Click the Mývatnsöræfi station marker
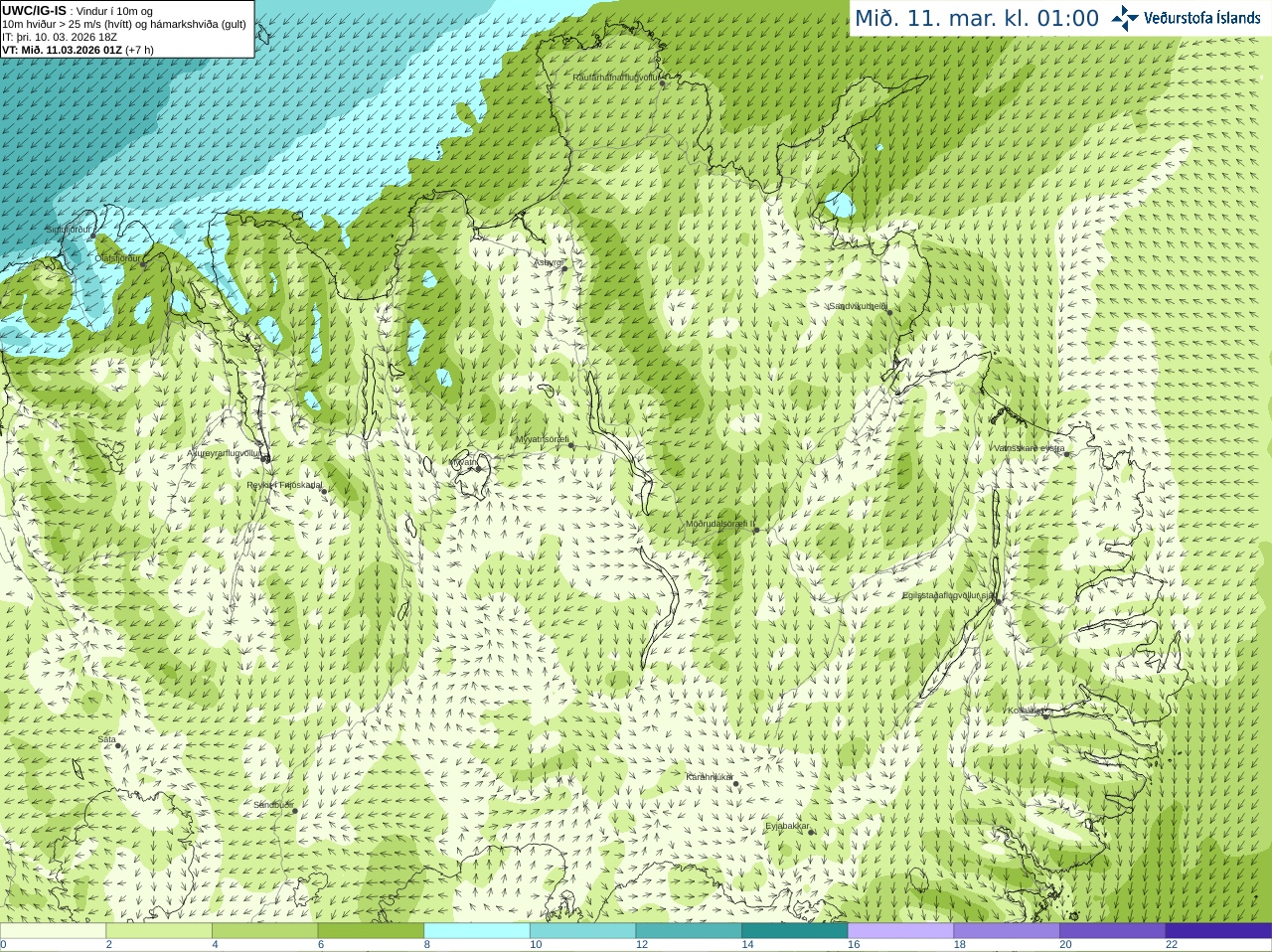 [x=570, y=445]
